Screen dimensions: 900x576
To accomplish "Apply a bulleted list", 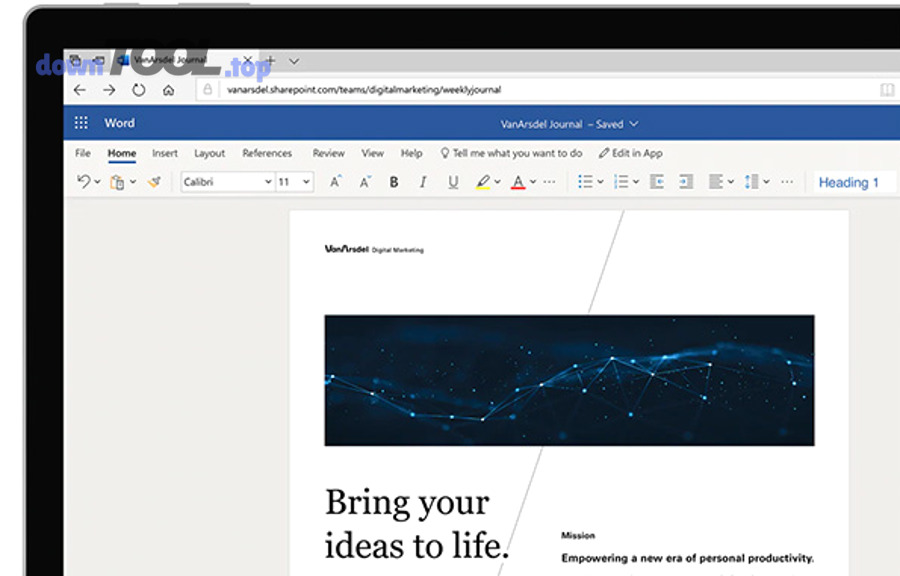I will click(x=587, y=181).
